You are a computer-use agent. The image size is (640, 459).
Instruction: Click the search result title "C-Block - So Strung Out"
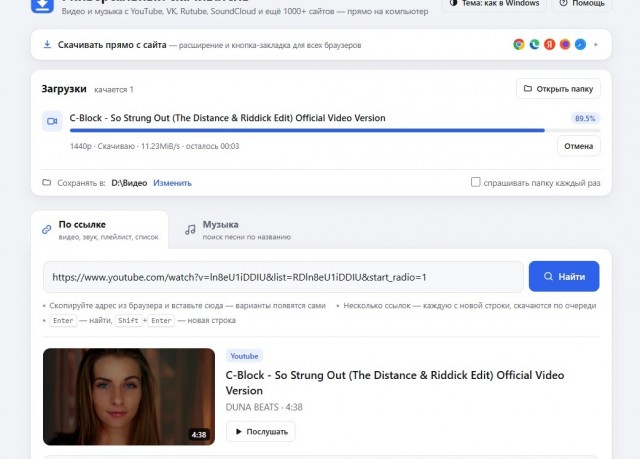tap(395, 383)
